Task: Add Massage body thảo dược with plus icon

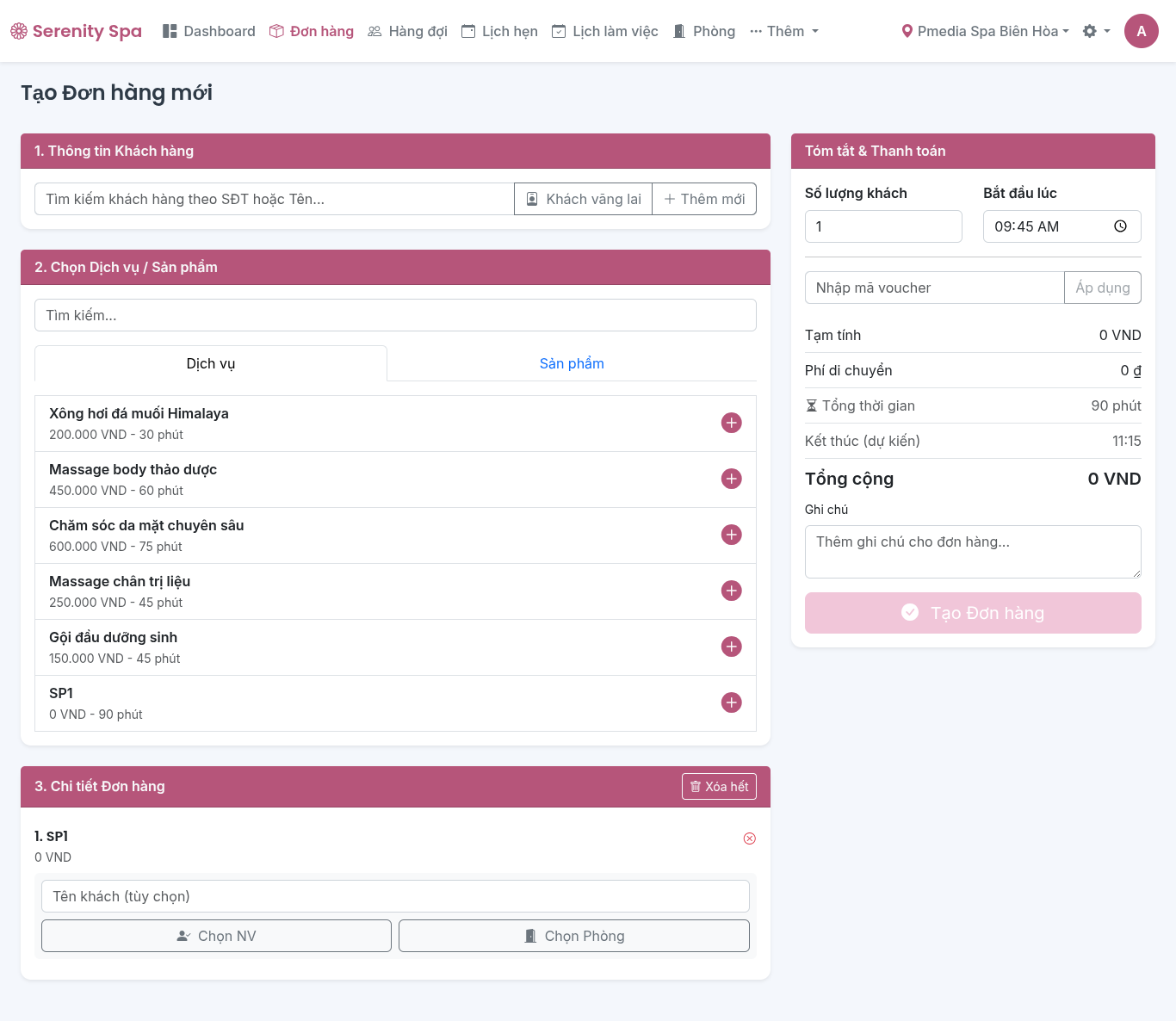Action: point(731,479)
